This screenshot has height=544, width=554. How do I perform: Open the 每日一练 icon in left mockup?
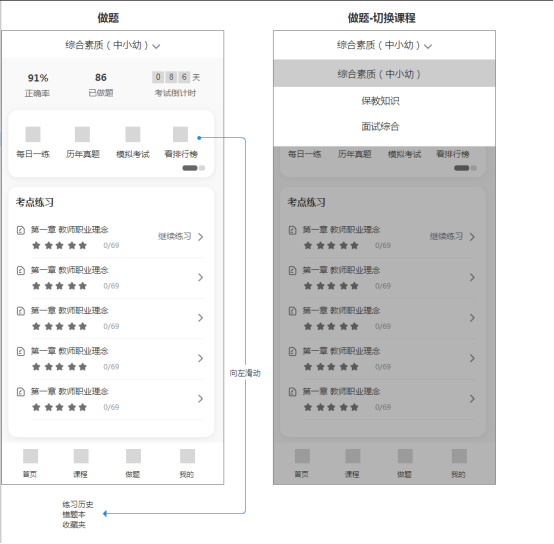(33, 134)
